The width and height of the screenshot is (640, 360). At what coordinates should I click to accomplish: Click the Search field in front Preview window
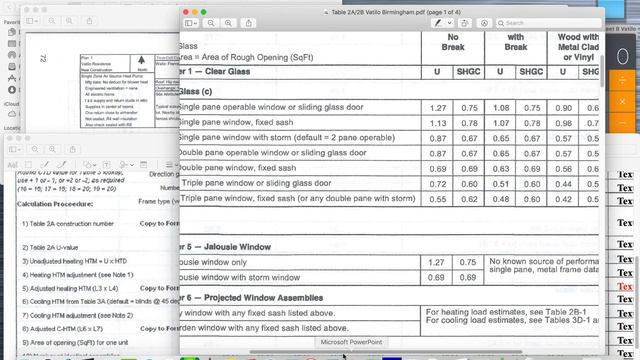pyautogui.click(x=549, y=23)
